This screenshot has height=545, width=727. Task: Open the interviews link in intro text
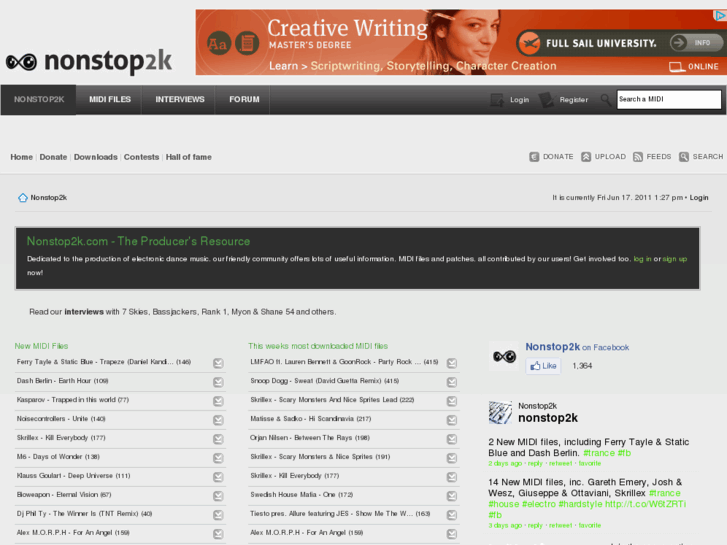84,312
